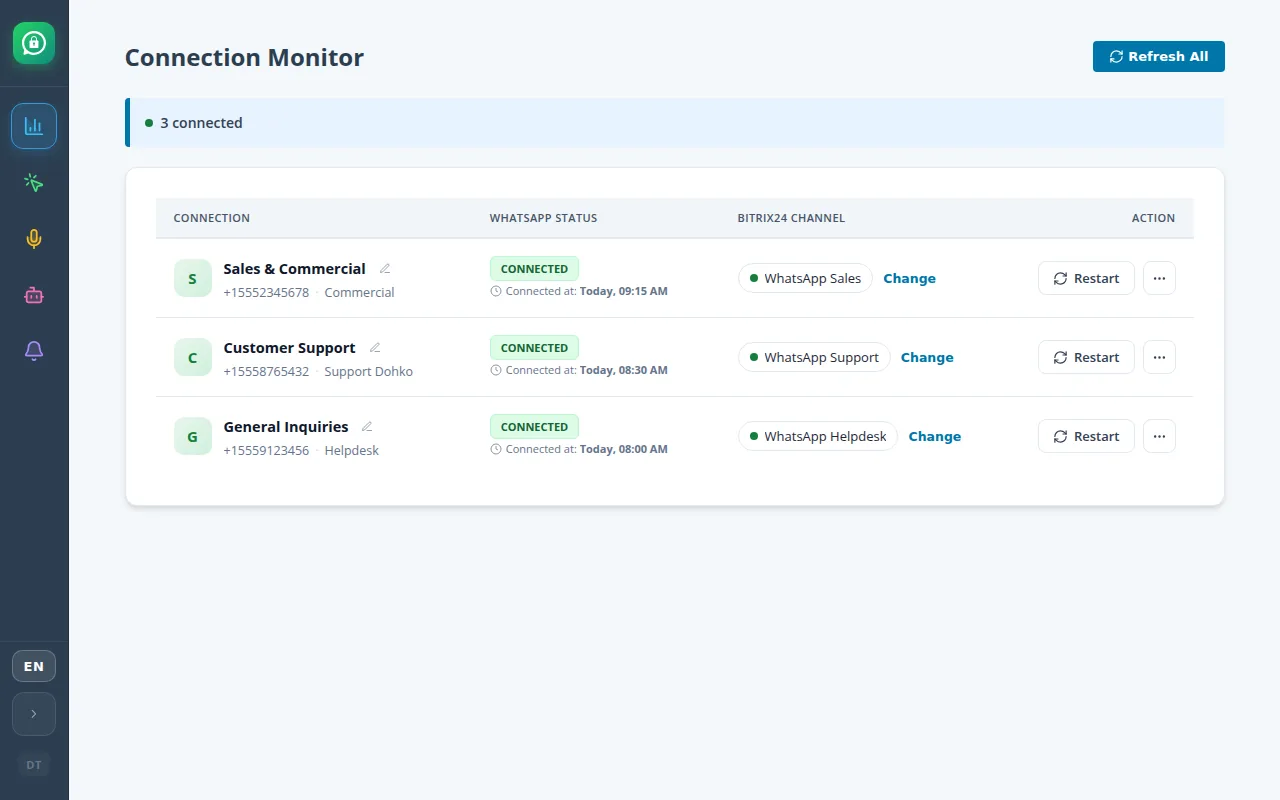This screenshot has height=800, width=1280.
Task: Click the WhatsApp Sales channel pill
Action: 805,278
